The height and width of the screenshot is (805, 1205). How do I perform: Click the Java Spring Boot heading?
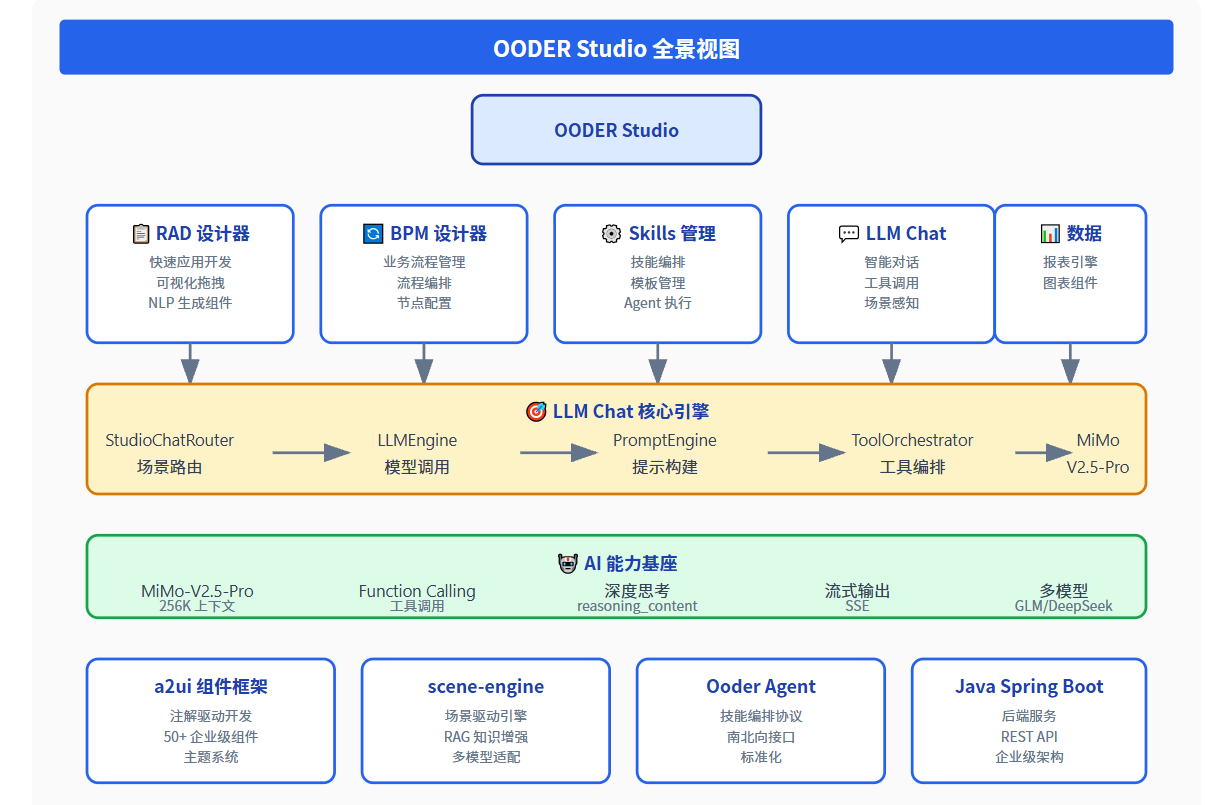pyautogui.click(x=1029, y=687)
